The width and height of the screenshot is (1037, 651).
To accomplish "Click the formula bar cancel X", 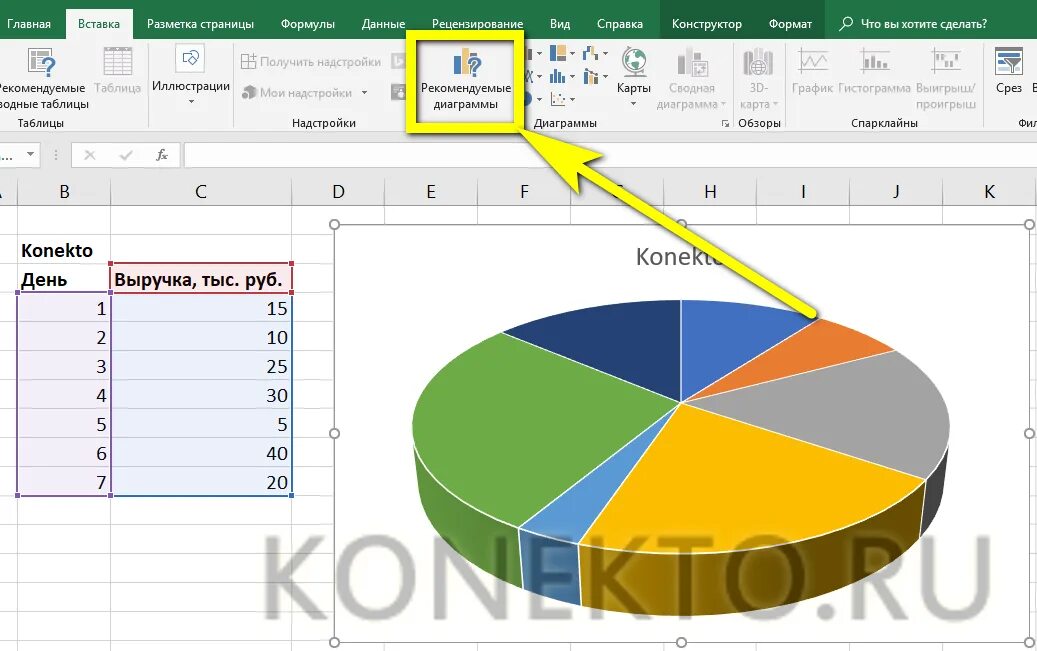I will pos(90,155).
